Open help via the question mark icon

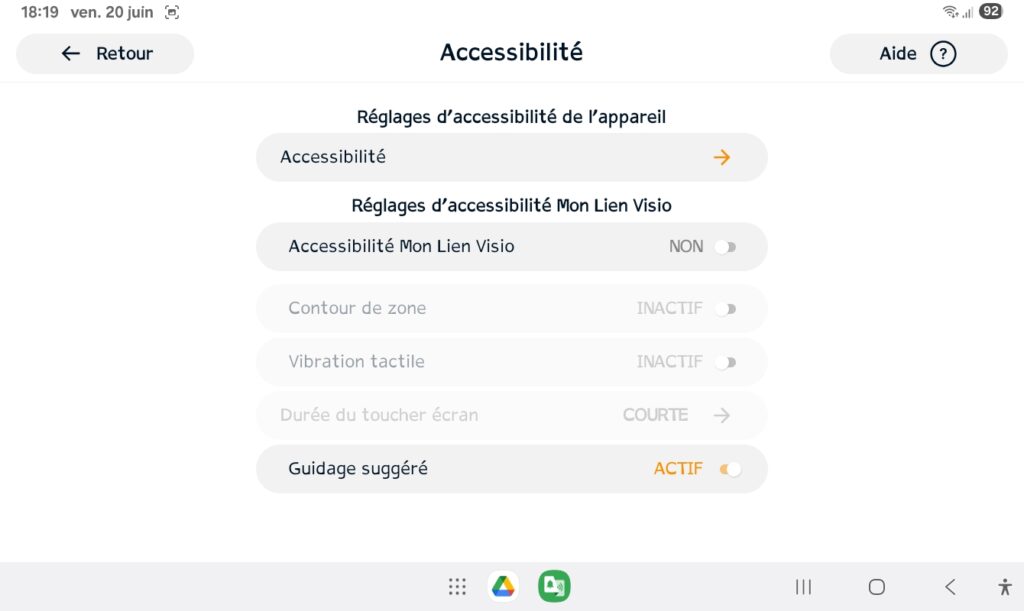pos(943,54)
